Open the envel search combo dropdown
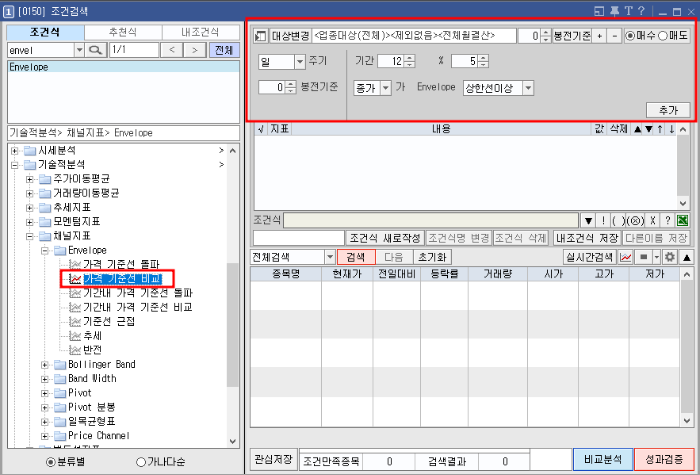This screenshot has width=700, height=475. (x=79, y=50)
